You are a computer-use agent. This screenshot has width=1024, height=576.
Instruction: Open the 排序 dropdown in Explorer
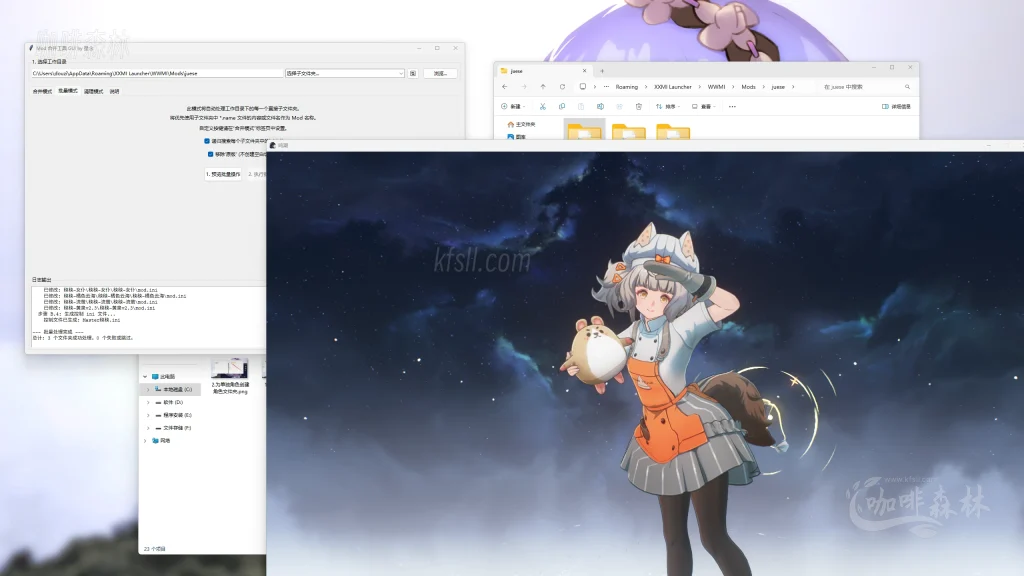point(667,106)
